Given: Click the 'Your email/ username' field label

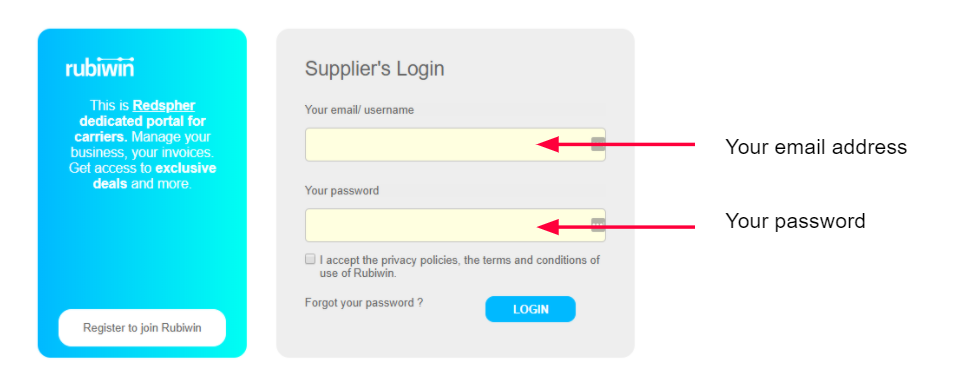Looking at the screenshot, I should 359,110.
